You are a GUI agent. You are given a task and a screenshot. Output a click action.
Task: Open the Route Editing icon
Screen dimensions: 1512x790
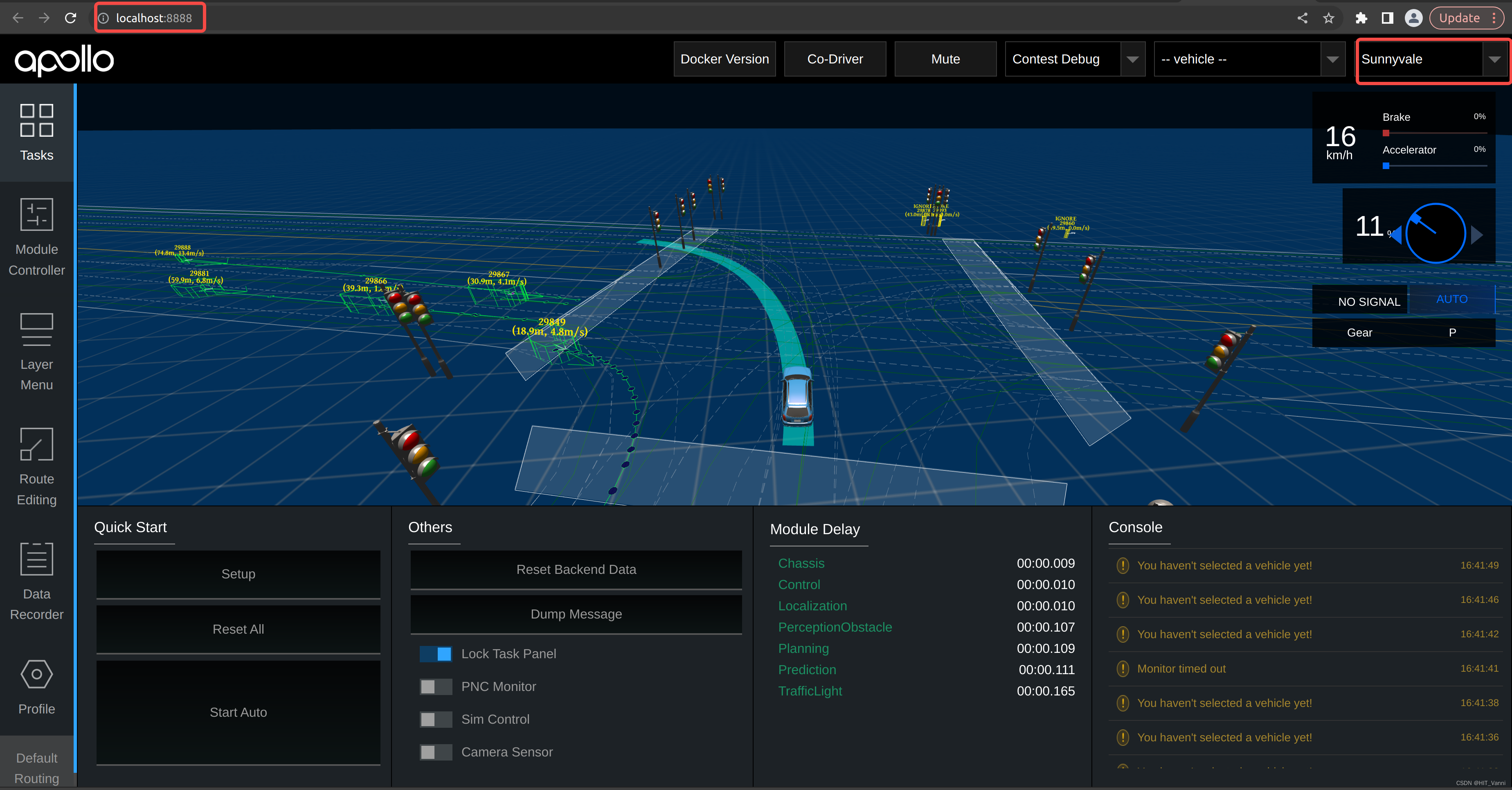click(x=36, y=444)
